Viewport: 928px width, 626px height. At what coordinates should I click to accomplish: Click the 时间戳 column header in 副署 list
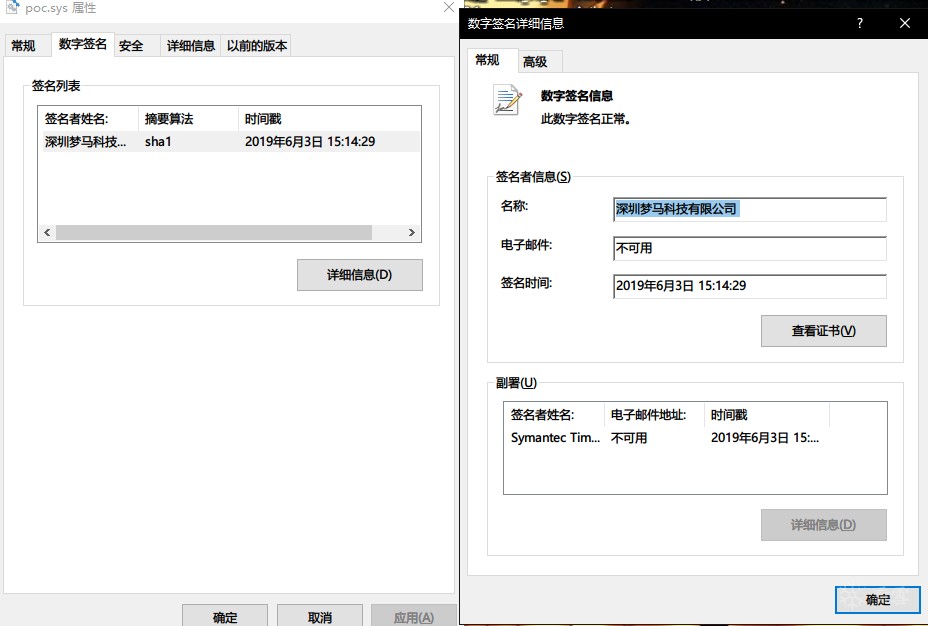click(x=767, y=415)
